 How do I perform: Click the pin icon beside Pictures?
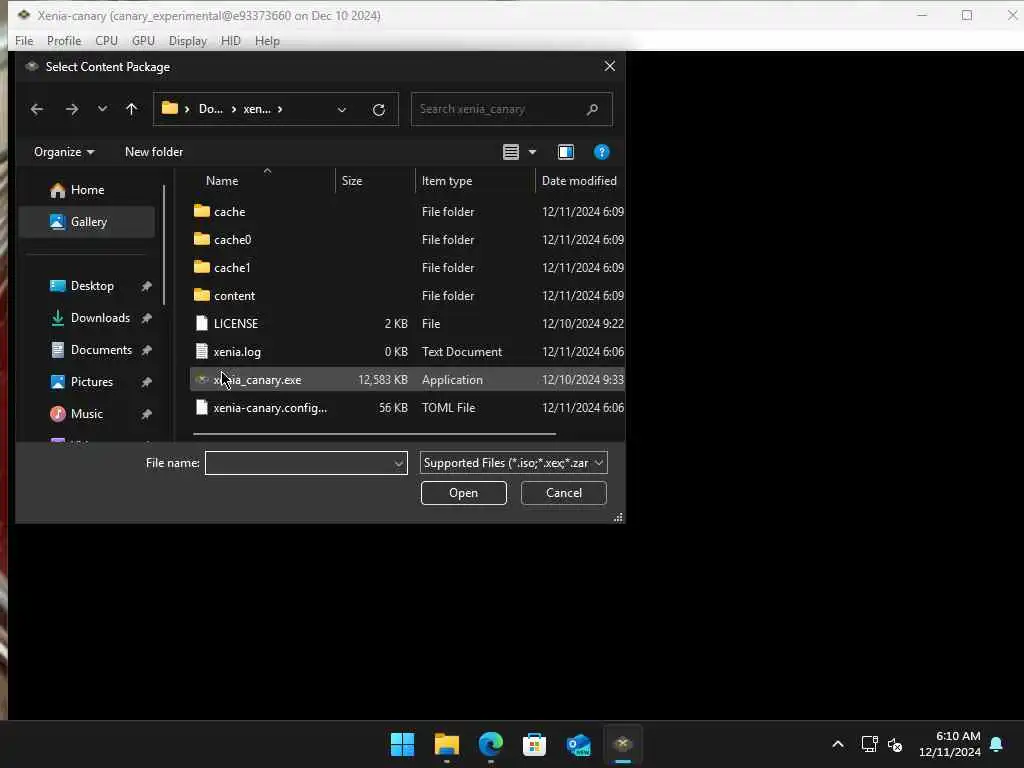[x=146, y=382]
